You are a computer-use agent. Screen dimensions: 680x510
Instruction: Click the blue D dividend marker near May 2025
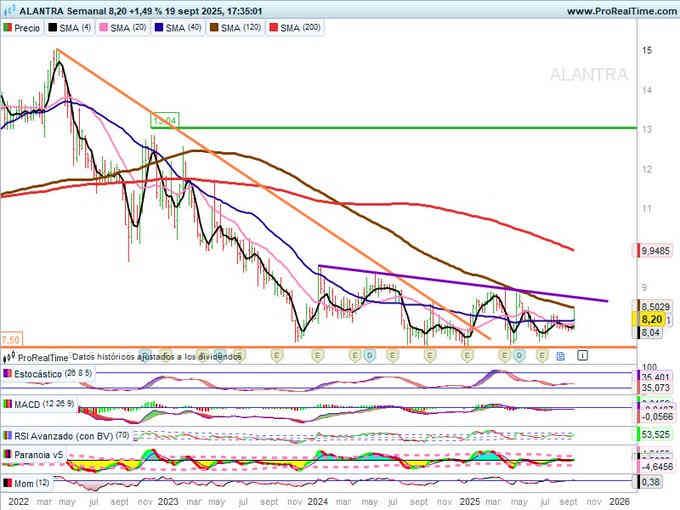(519, 356)
